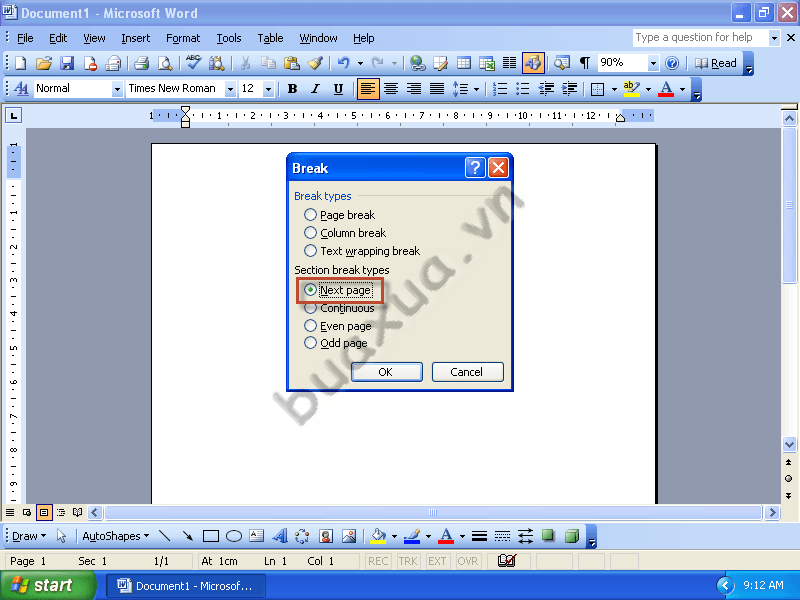
Task: Justify the paragraph text
Action: click(x=437, y=89)
